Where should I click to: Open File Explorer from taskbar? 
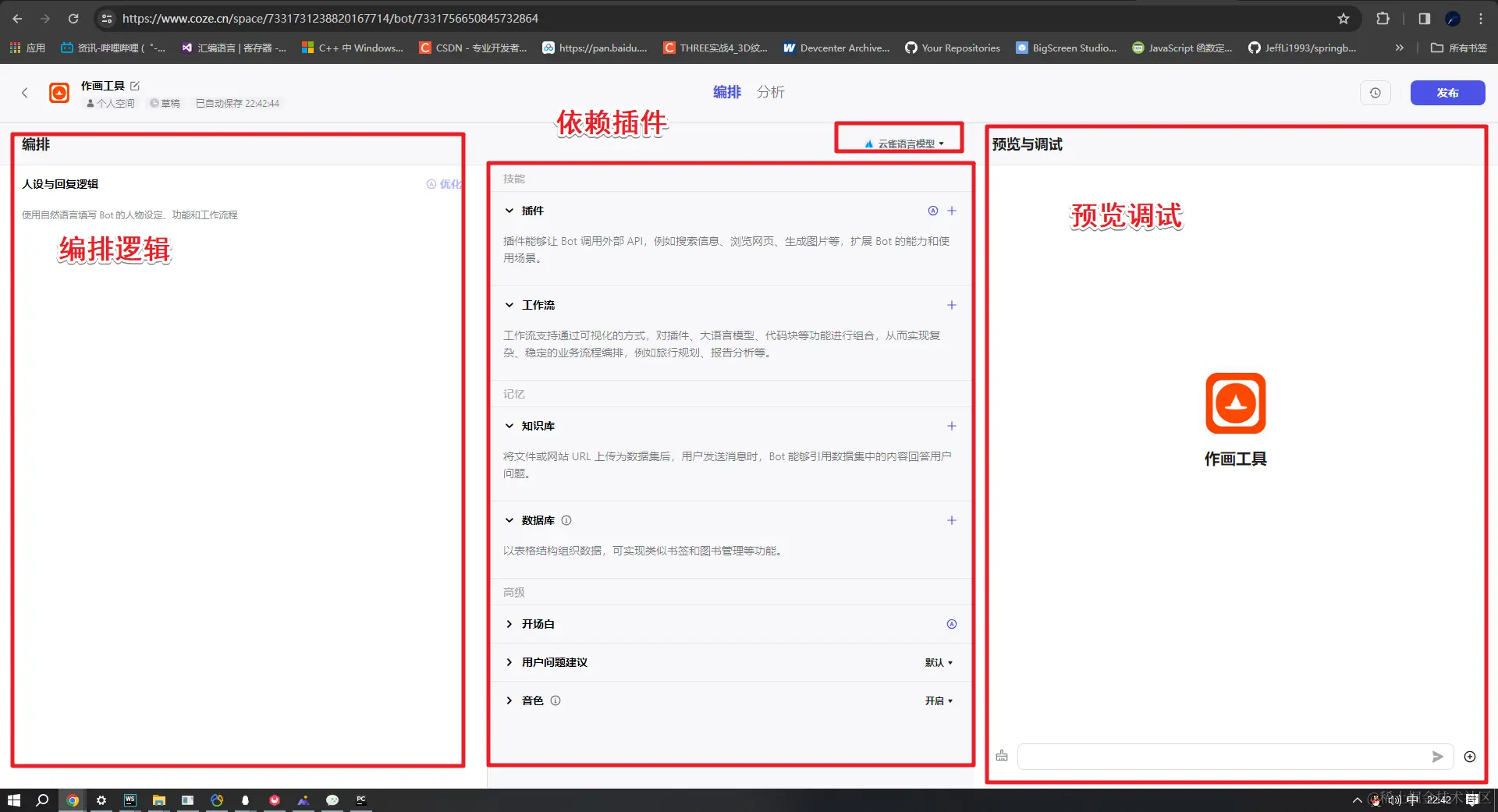click(x=159, y=800)
